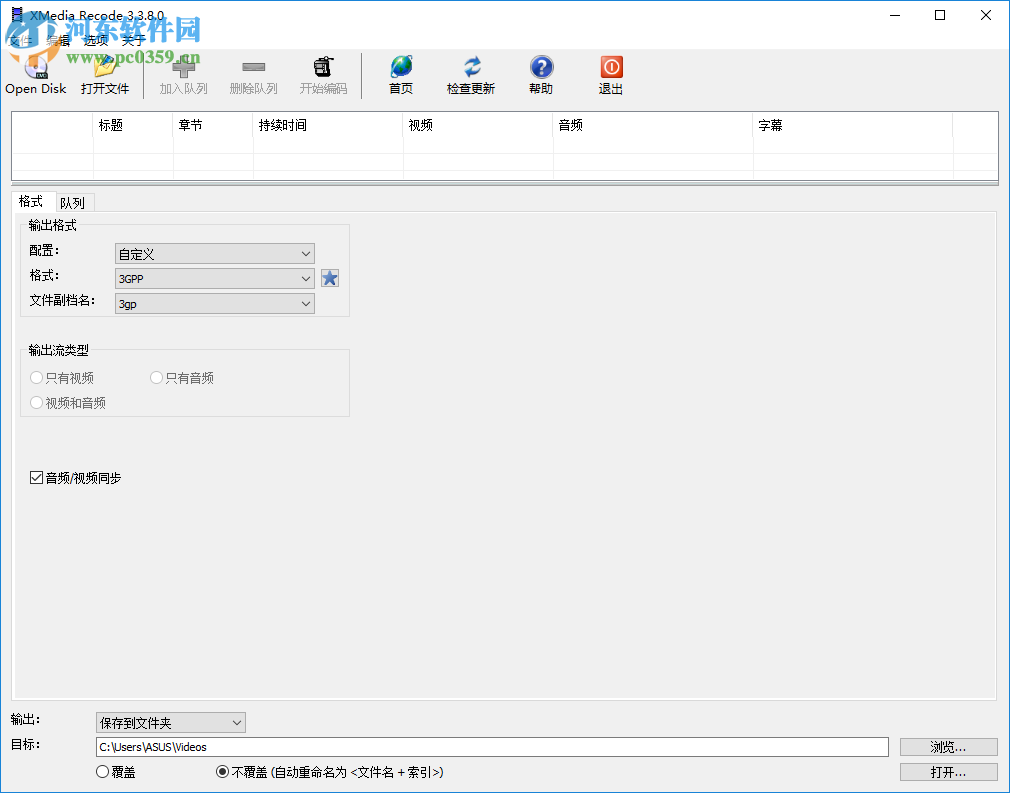
Task: Open the 配置 profile dropdown
Action: coord(214,253)
